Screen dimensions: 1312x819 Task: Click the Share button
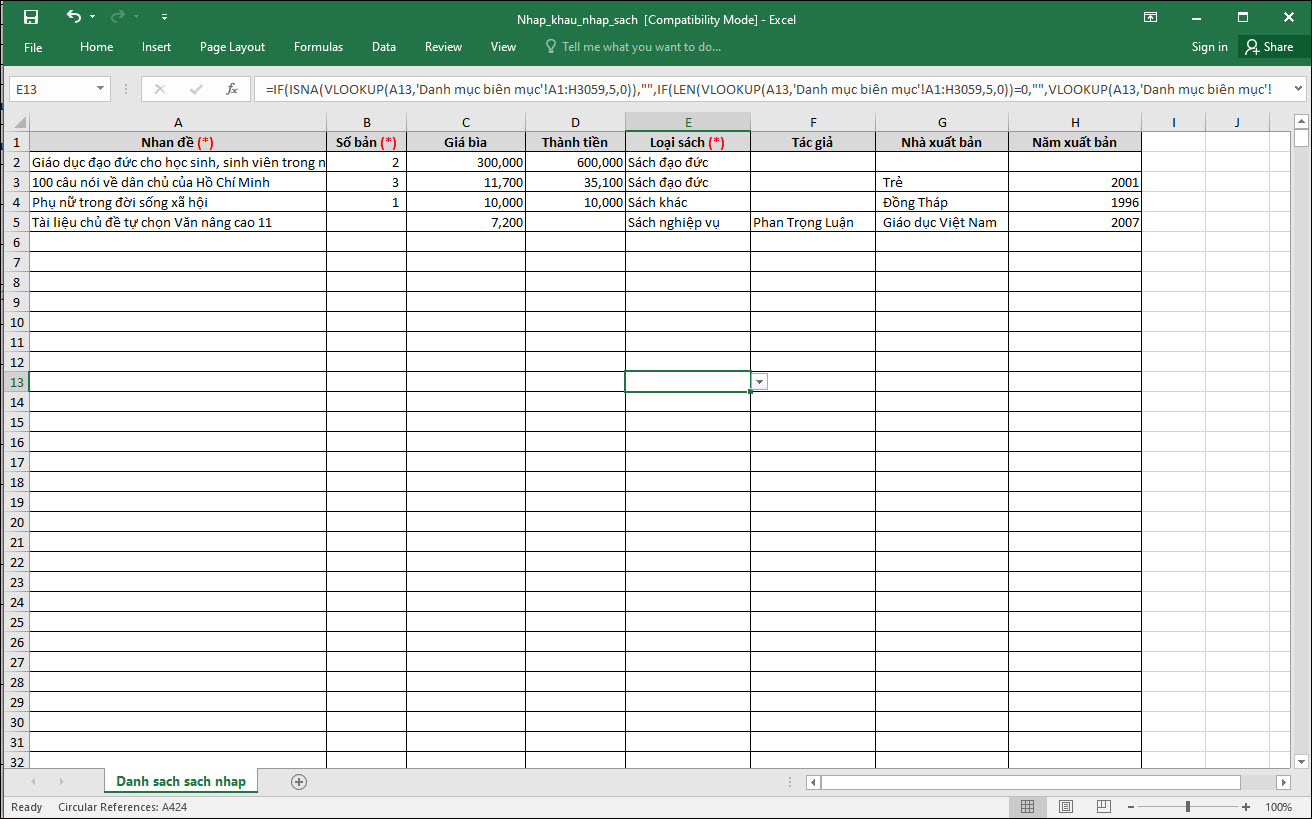tap(1267, 47)
